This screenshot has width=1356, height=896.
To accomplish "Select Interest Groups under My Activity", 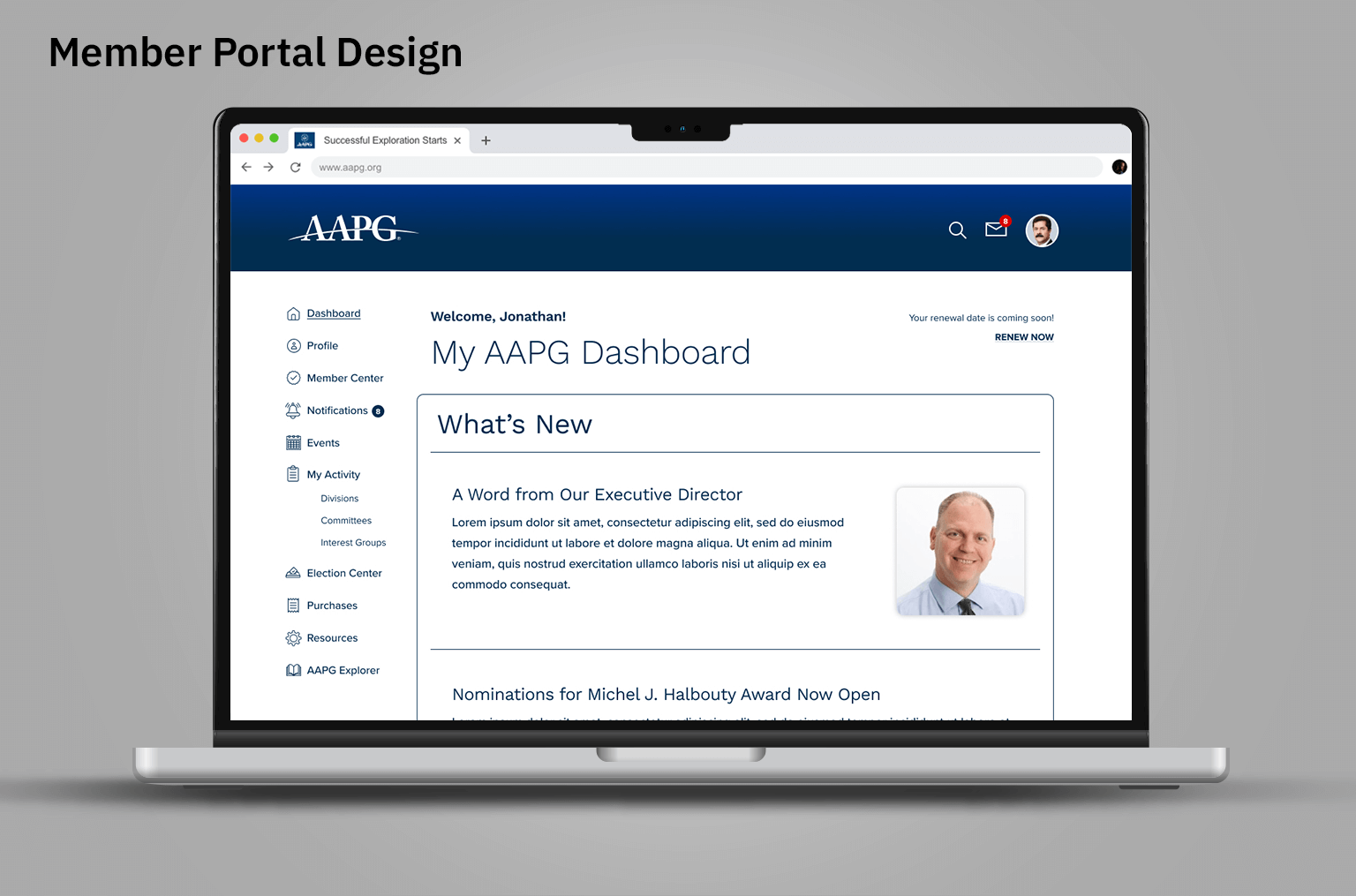I will [353, 543].
